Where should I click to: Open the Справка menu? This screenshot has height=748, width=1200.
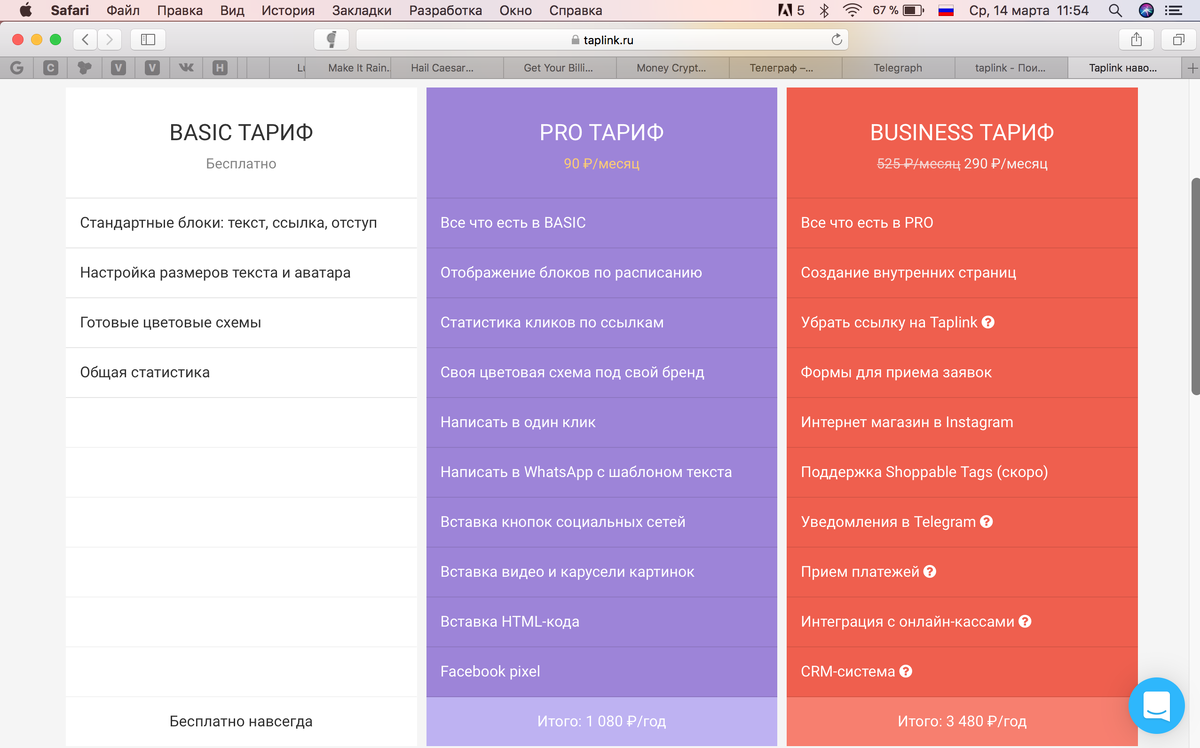coord(576,11)
